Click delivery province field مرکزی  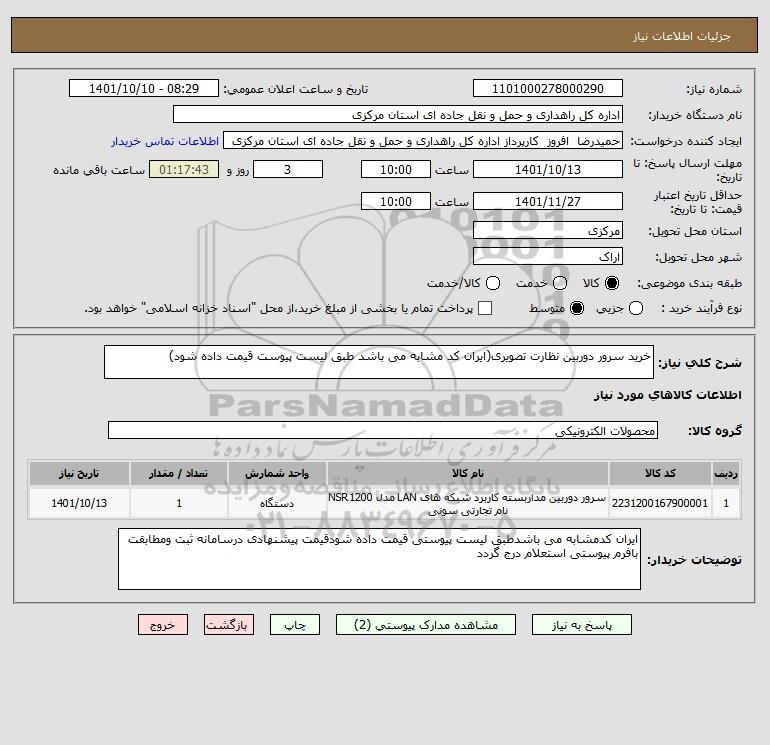coord(548,230)
